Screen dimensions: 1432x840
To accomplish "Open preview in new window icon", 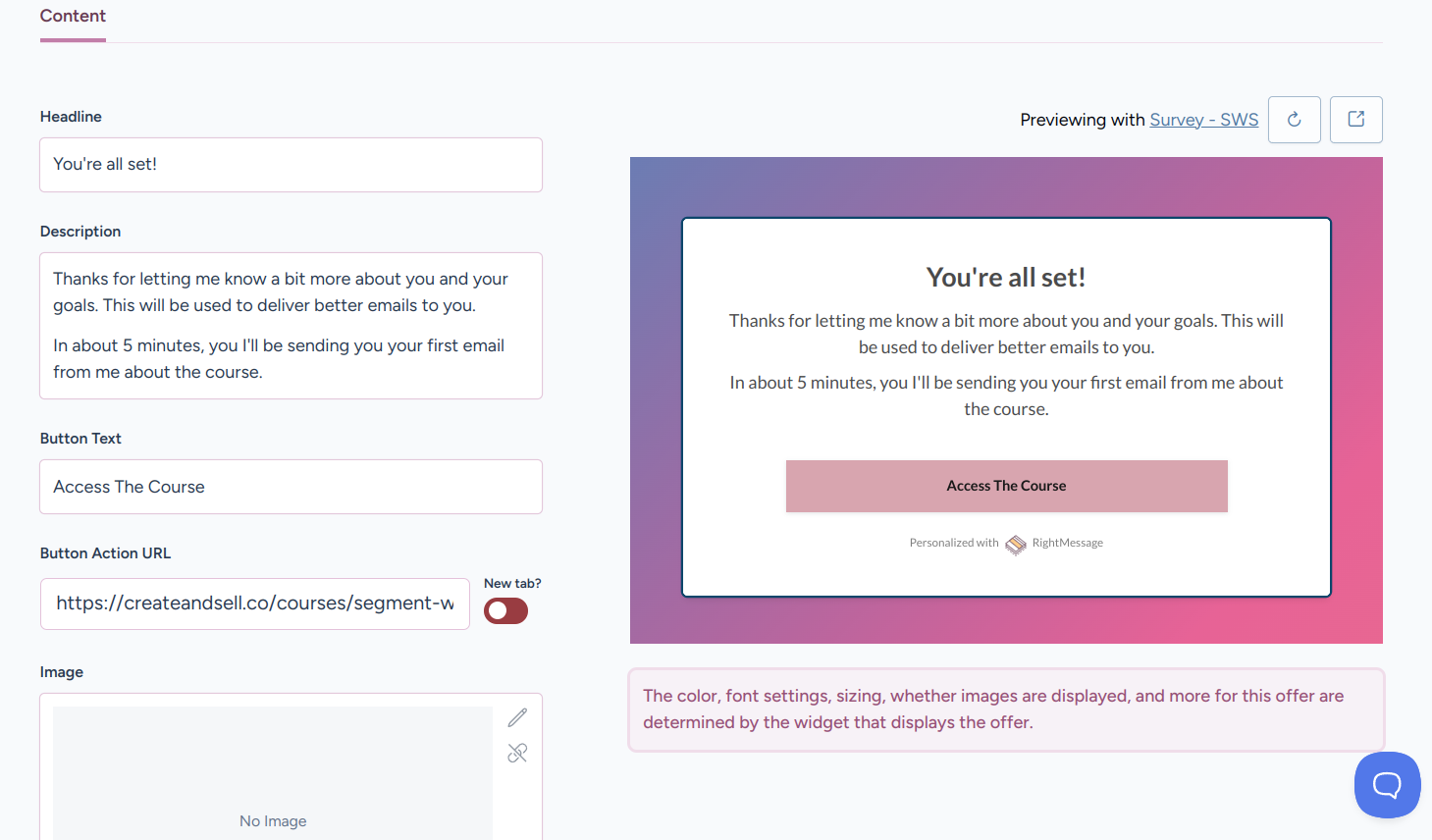I will coord(1355,120).
